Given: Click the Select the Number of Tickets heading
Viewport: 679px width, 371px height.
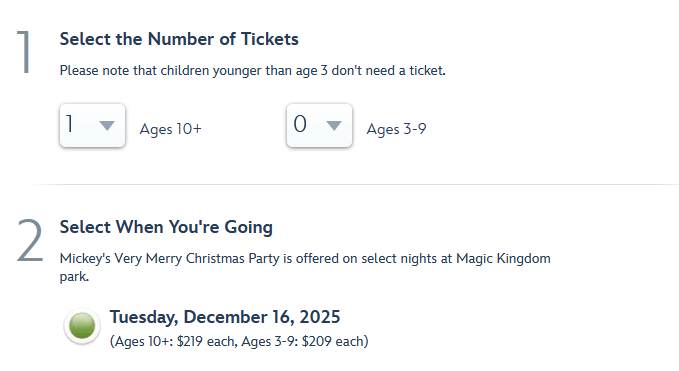Looking at the screenshot, I should pos(179,39).
